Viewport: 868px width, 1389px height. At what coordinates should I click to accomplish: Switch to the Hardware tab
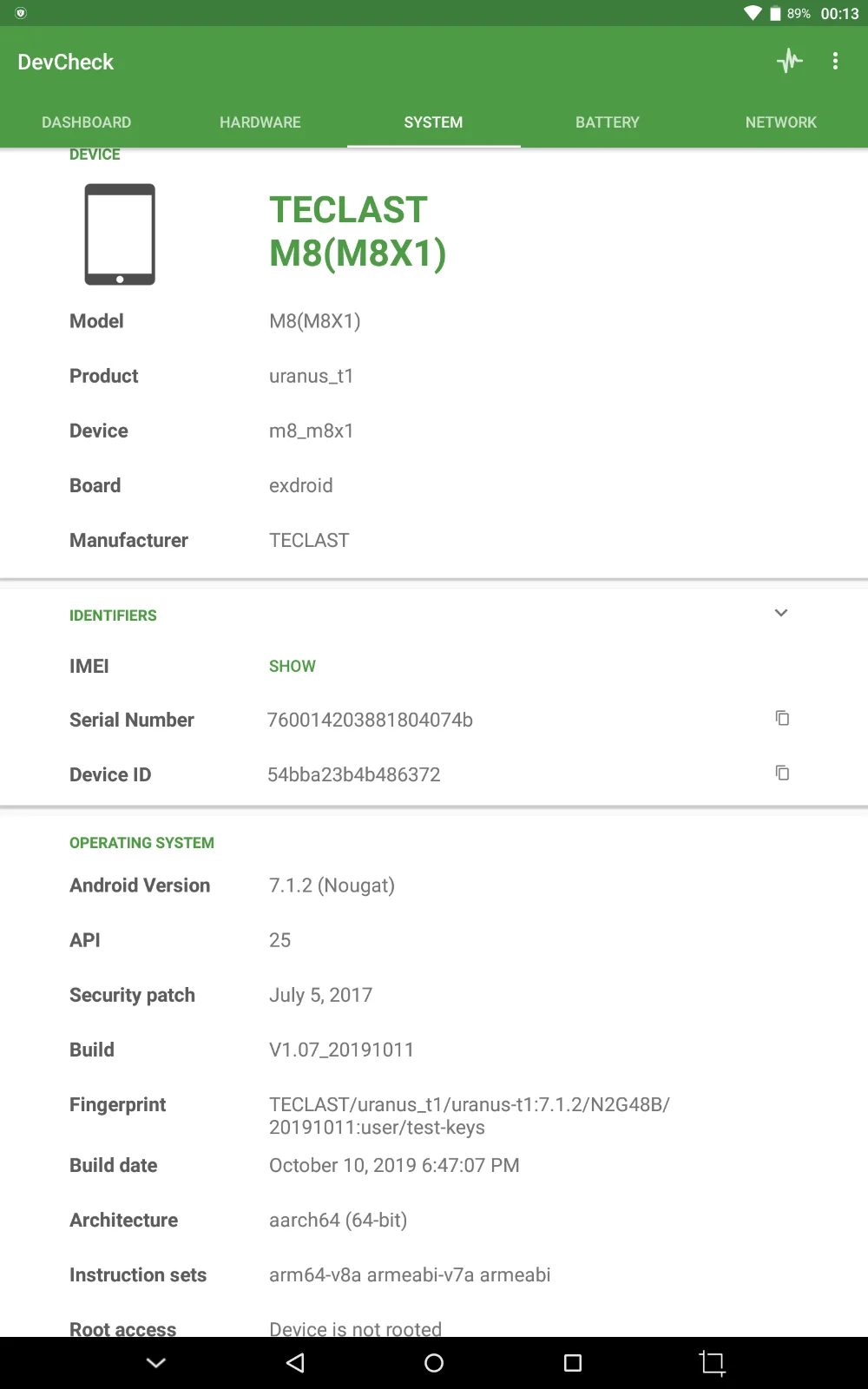click(x=260, y=122)
